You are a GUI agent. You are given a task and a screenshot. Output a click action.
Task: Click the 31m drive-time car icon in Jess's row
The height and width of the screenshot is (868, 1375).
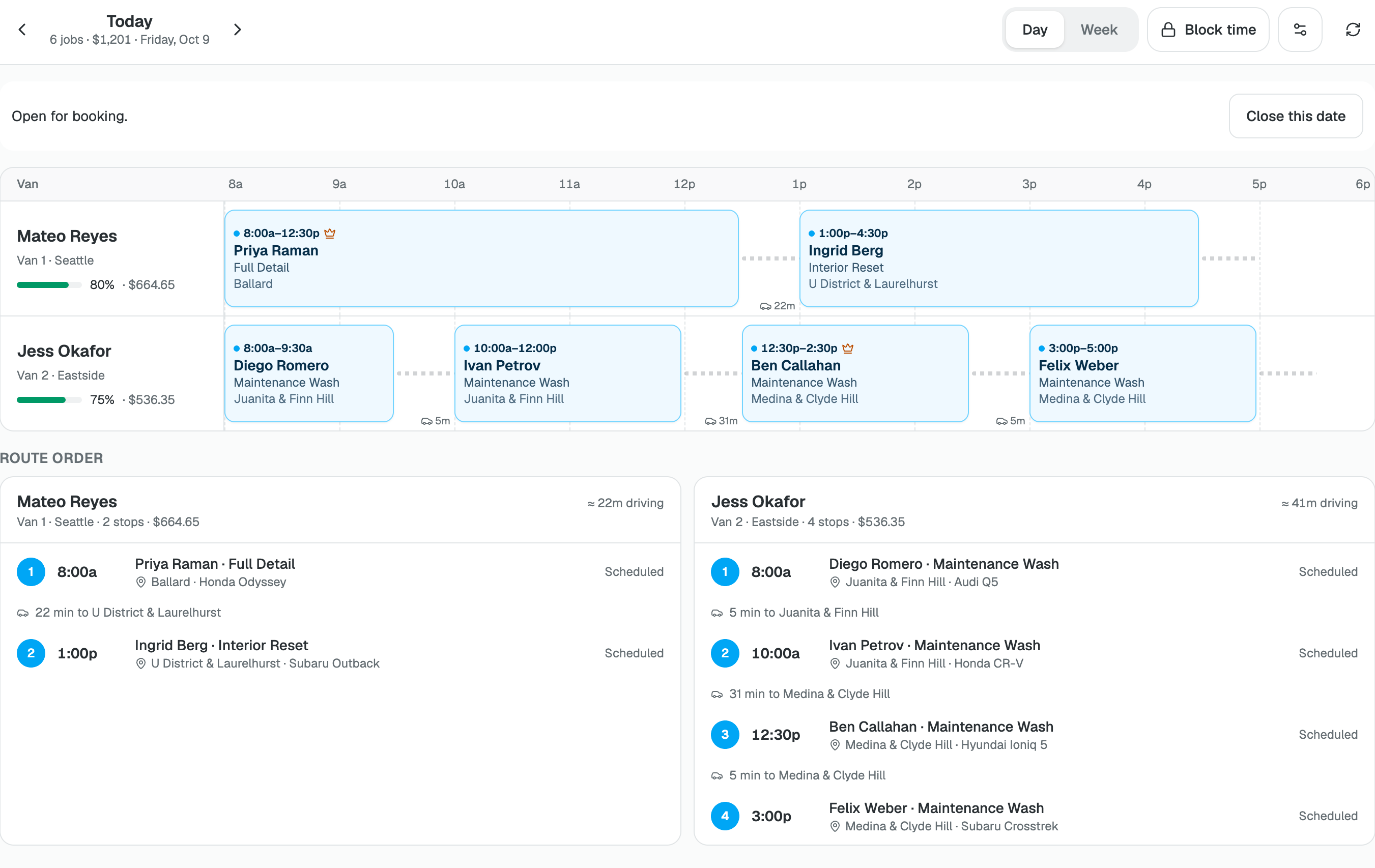[710, 421]
